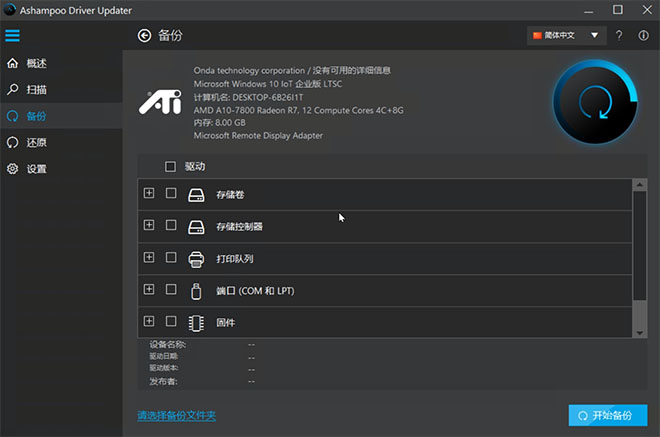
Task: Go to the 还原 restore page
Action: [61, 142]
